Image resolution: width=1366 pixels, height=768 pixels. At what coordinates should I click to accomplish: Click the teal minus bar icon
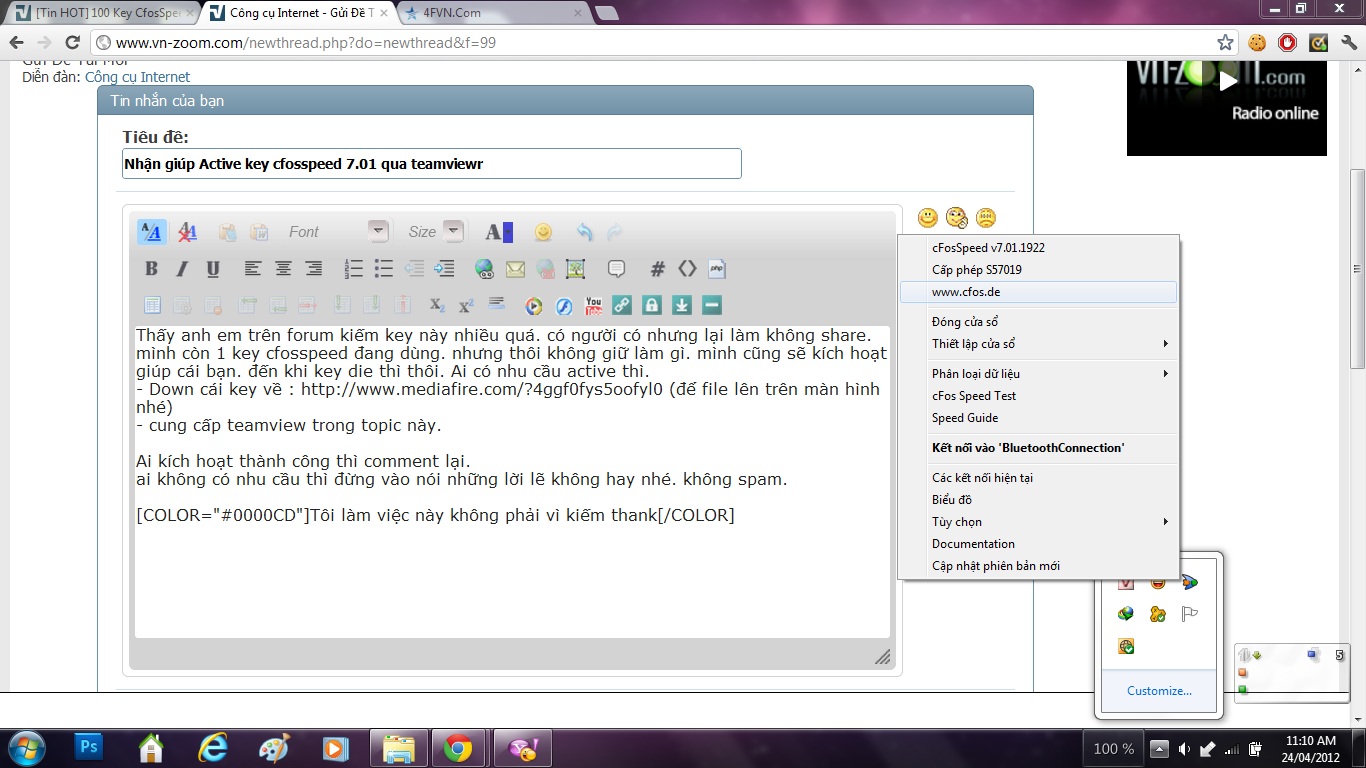pyautogui.click(x=712, y=305)
